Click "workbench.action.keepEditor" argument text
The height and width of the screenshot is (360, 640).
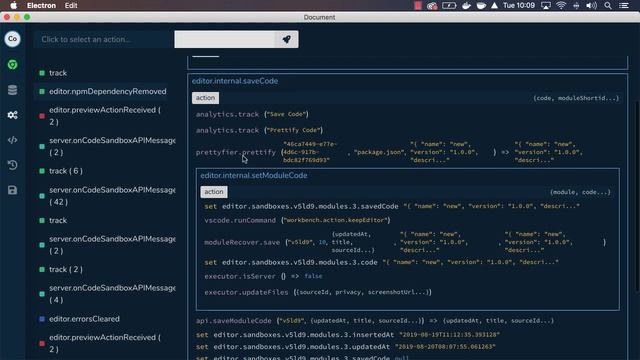point(336,220)
